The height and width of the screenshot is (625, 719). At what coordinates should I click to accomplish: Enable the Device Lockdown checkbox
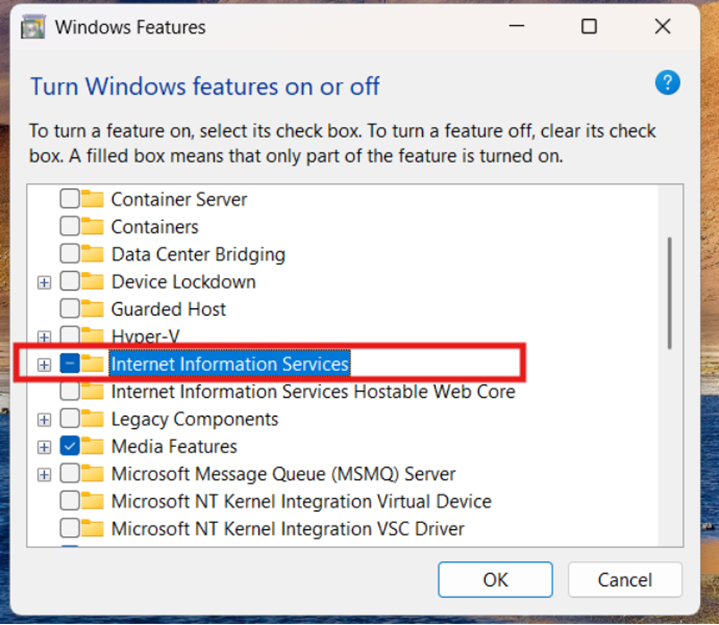coord(70,282)
